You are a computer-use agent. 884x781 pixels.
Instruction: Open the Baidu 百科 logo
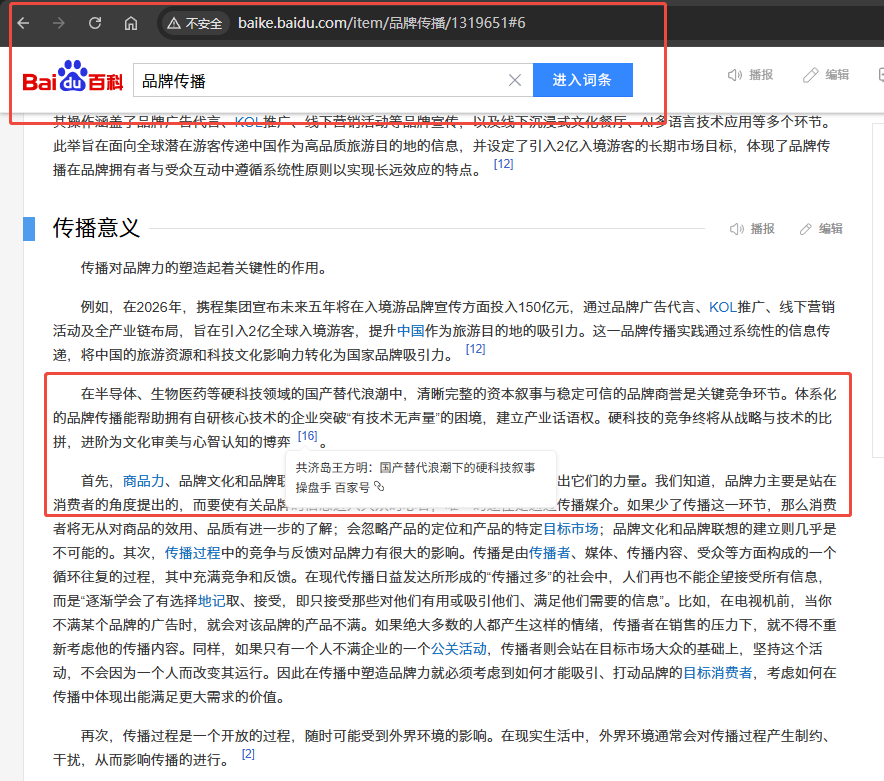pyautogui.click(x=73, y=77)
